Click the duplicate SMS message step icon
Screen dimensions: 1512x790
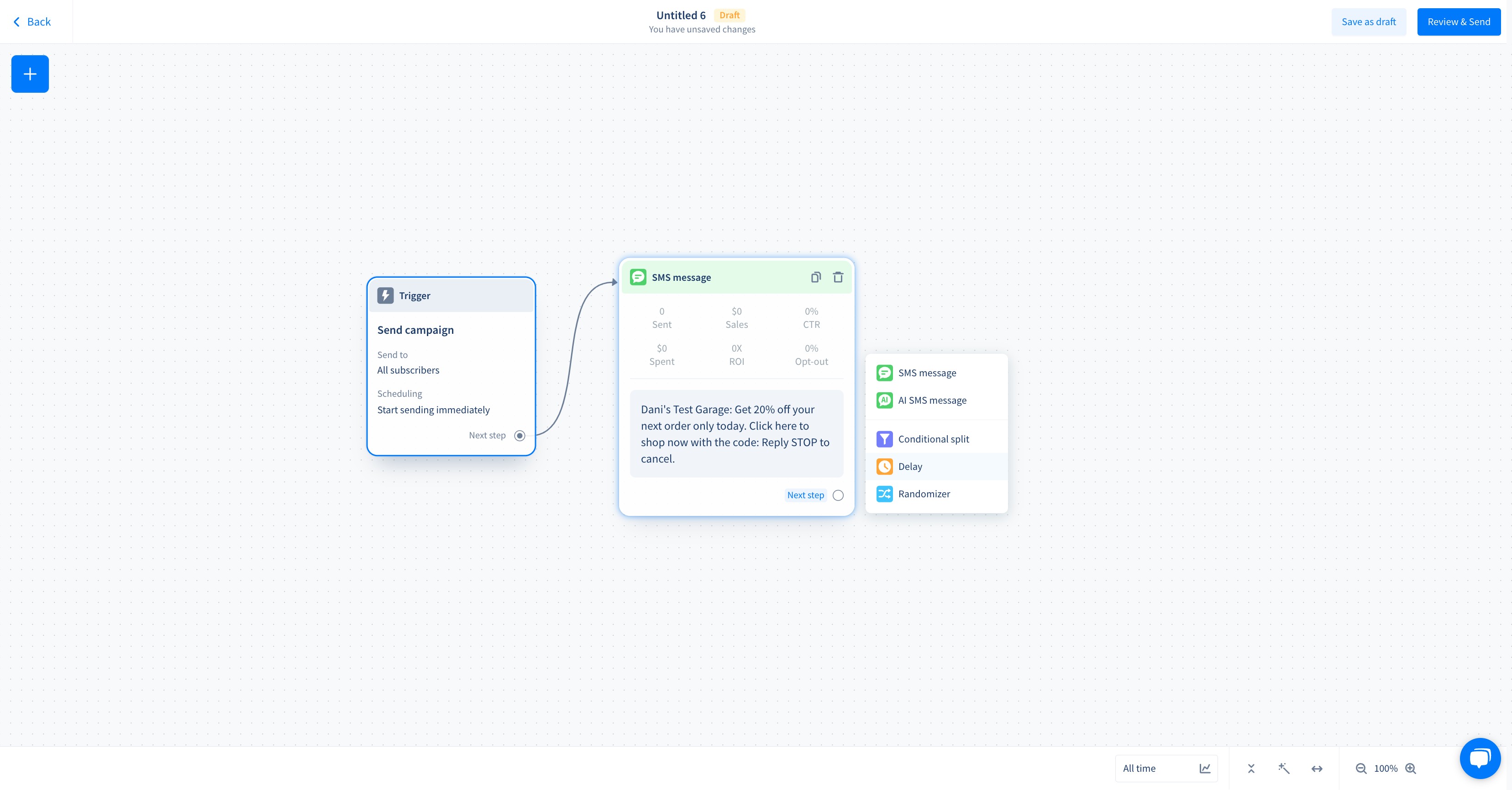[x=815, y=277]
